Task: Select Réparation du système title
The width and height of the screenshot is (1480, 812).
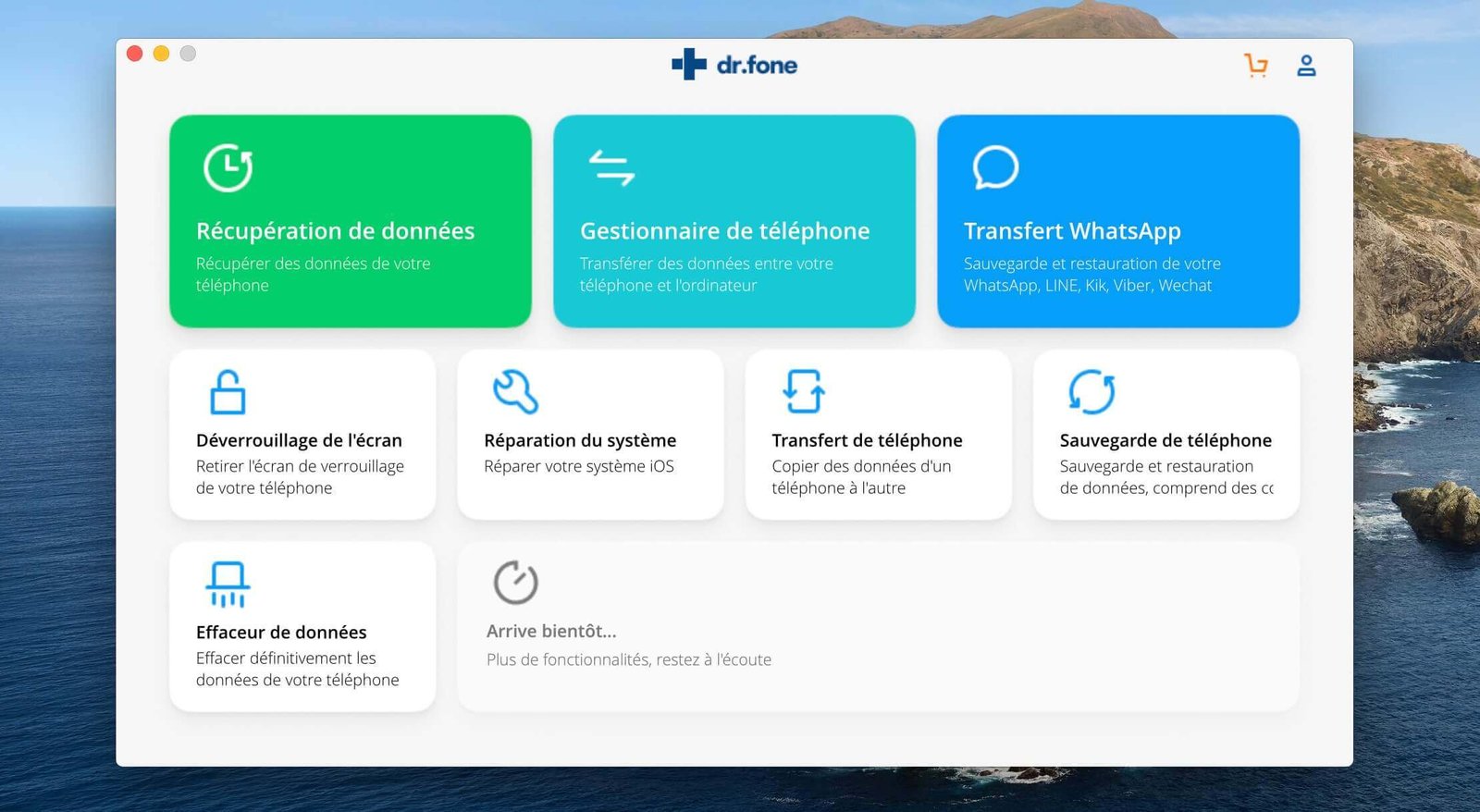Action: tap(580, 440)
